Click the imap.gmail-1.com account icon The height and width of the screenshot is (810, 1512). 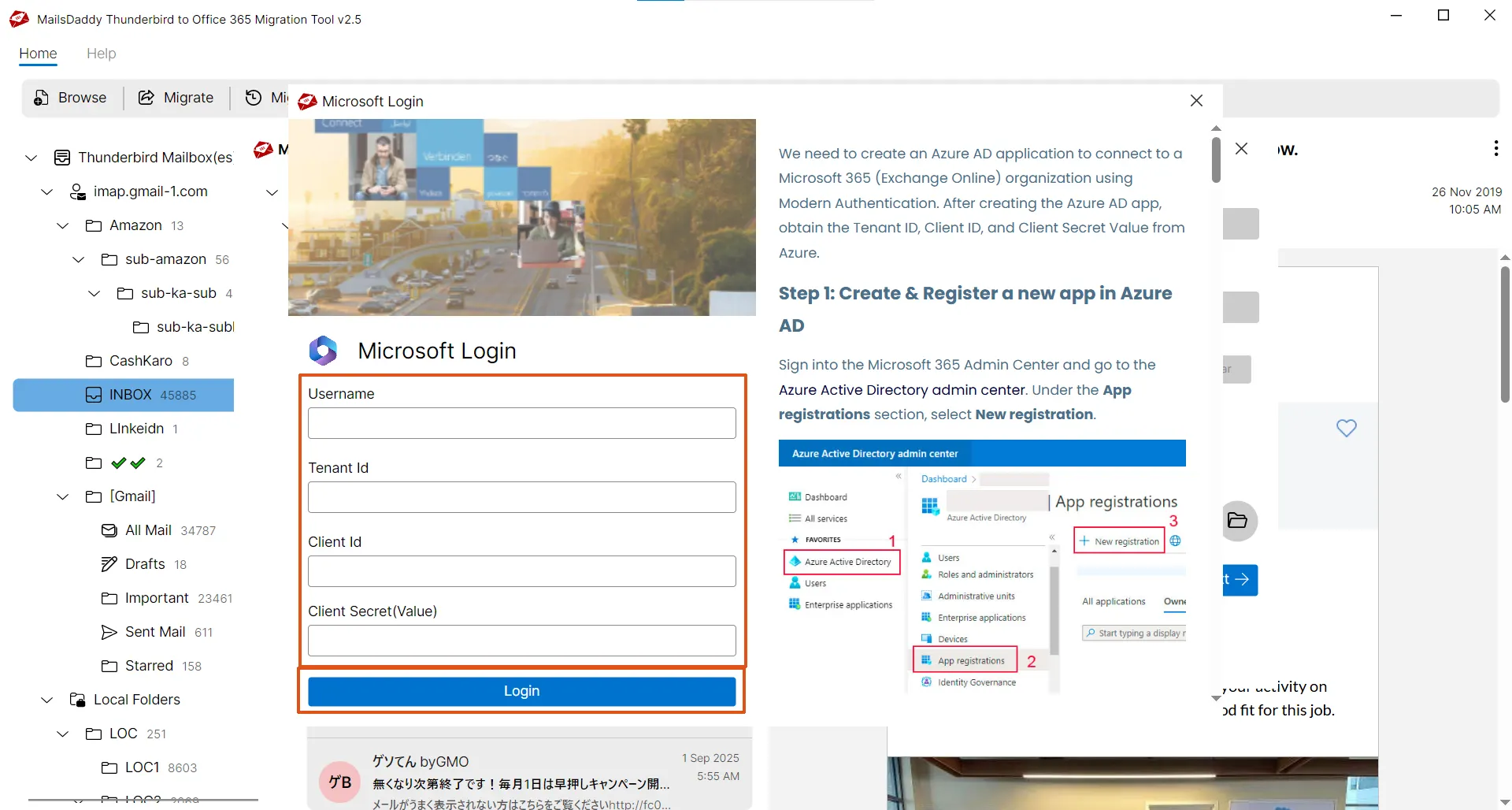pos(76,191)
